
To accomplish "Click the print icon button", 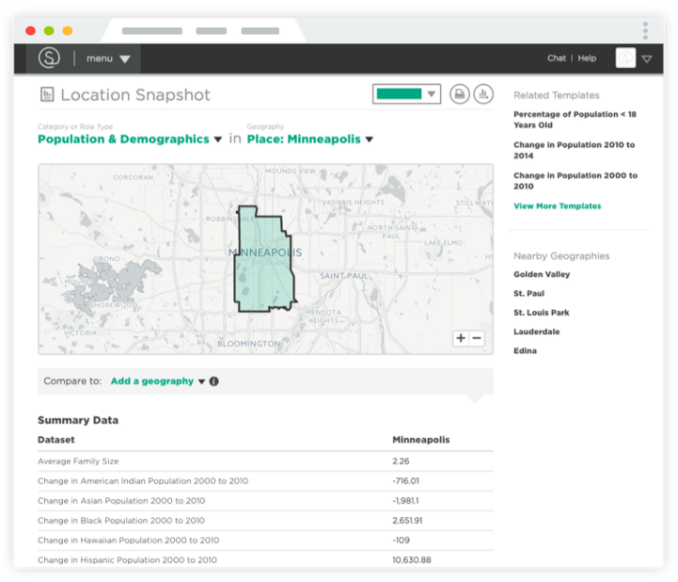I will click(459, 94).
